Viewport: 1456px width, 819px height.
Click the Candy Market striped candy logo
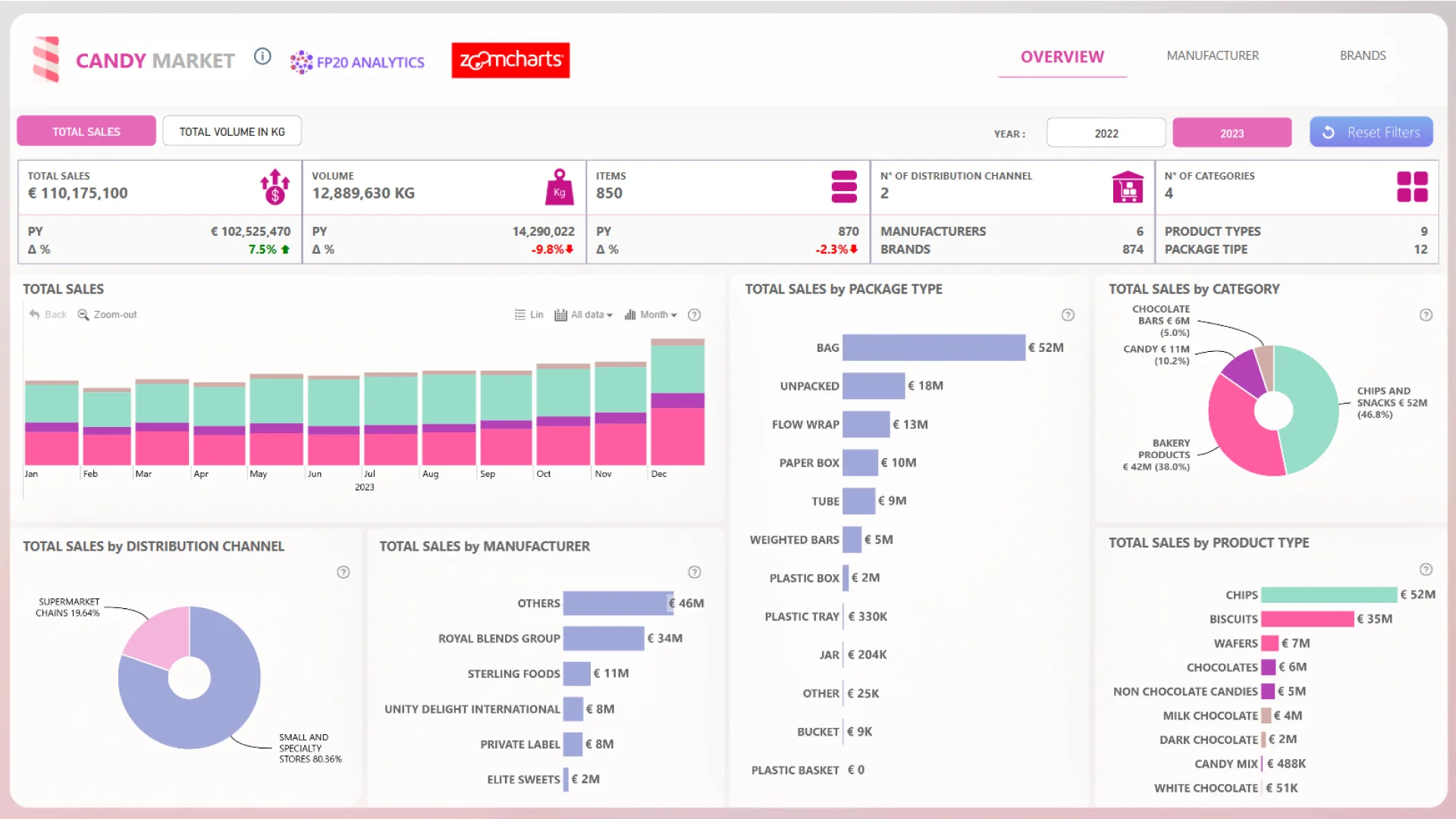[46, 59]
